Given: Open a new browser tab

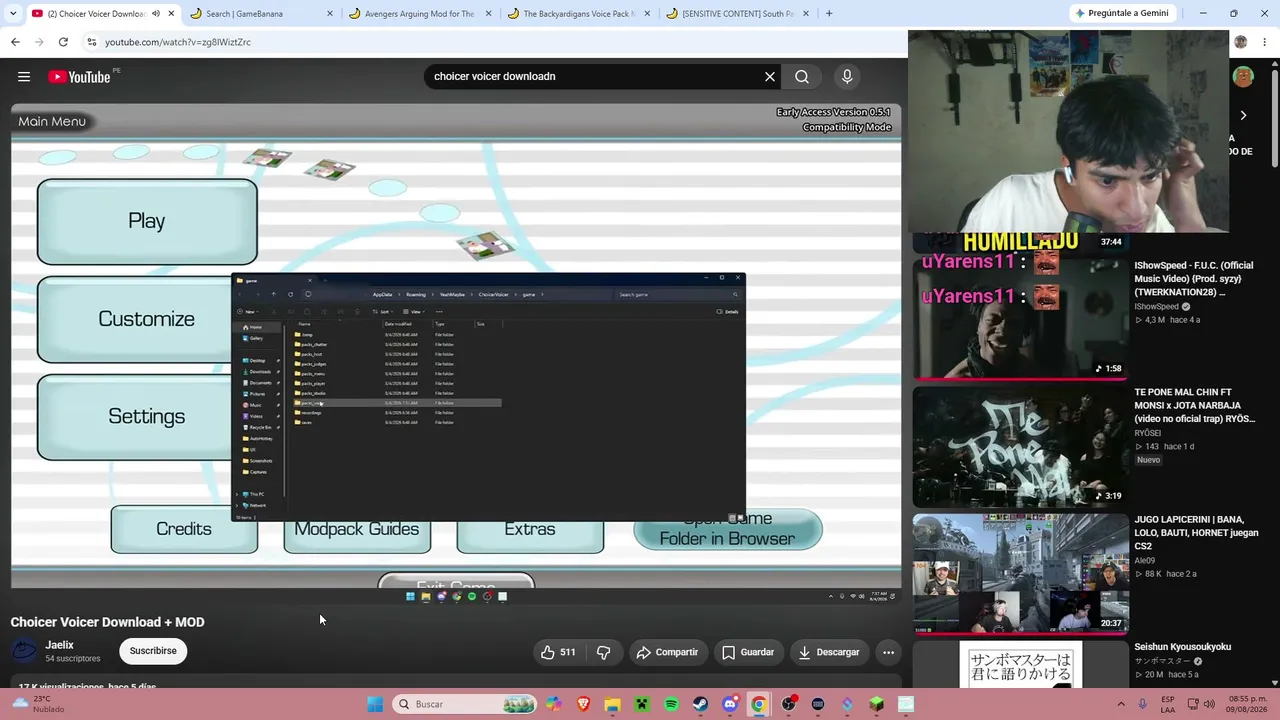Looking at the screenshot, I should click(829, 14).
